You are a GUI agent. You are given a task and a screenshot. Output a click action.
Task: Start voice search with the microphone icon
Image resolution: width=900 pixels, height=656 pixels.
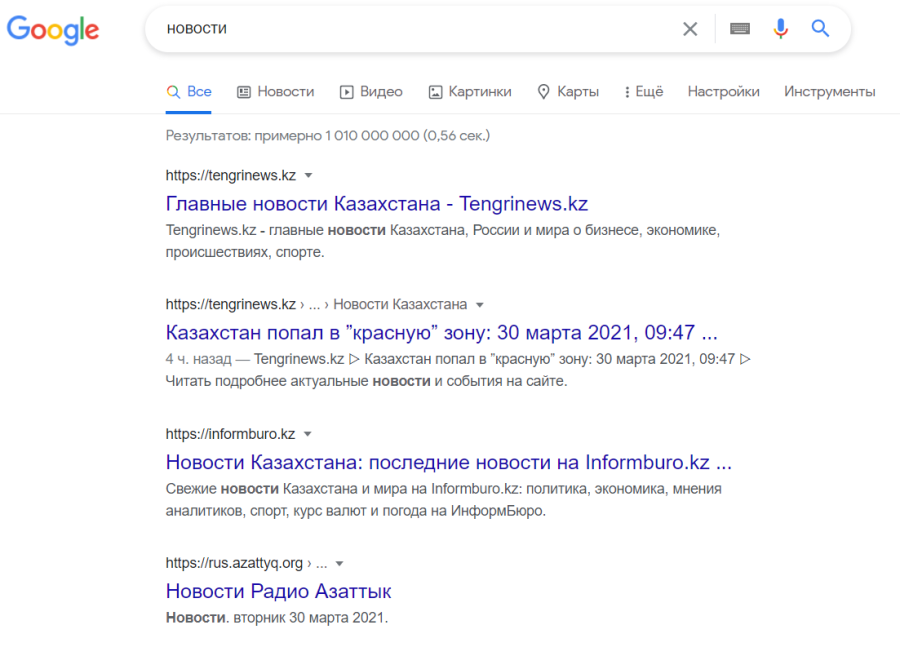[781, 28]
